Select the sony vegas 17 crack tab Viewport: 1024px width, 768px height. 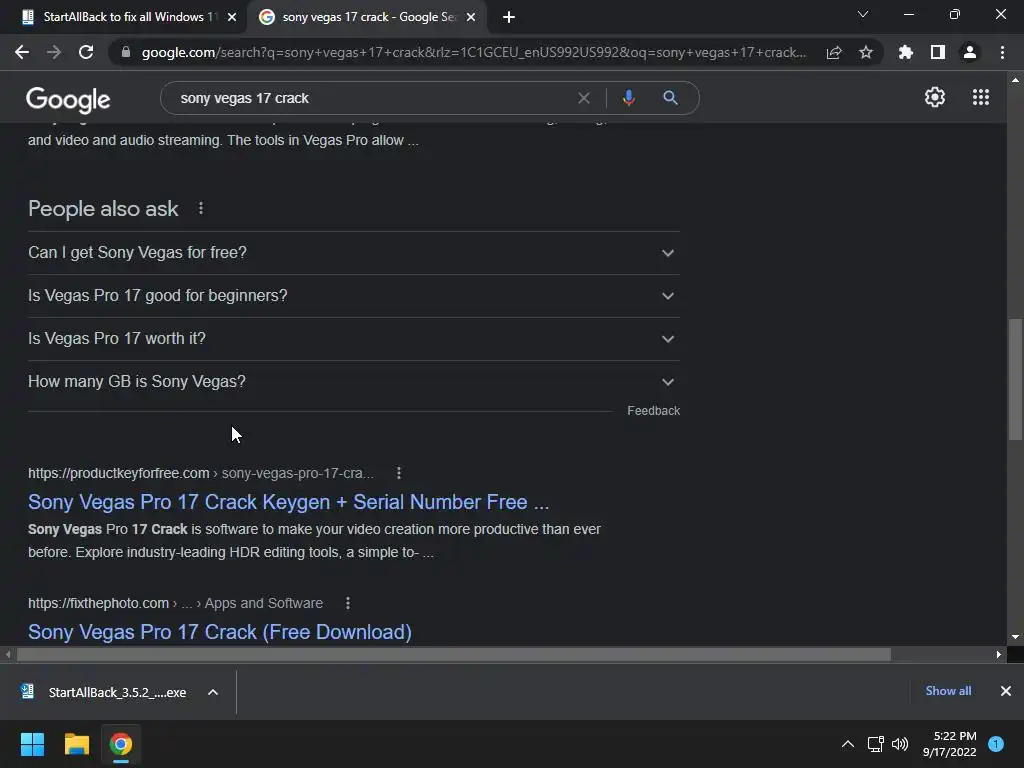point(366,17)
